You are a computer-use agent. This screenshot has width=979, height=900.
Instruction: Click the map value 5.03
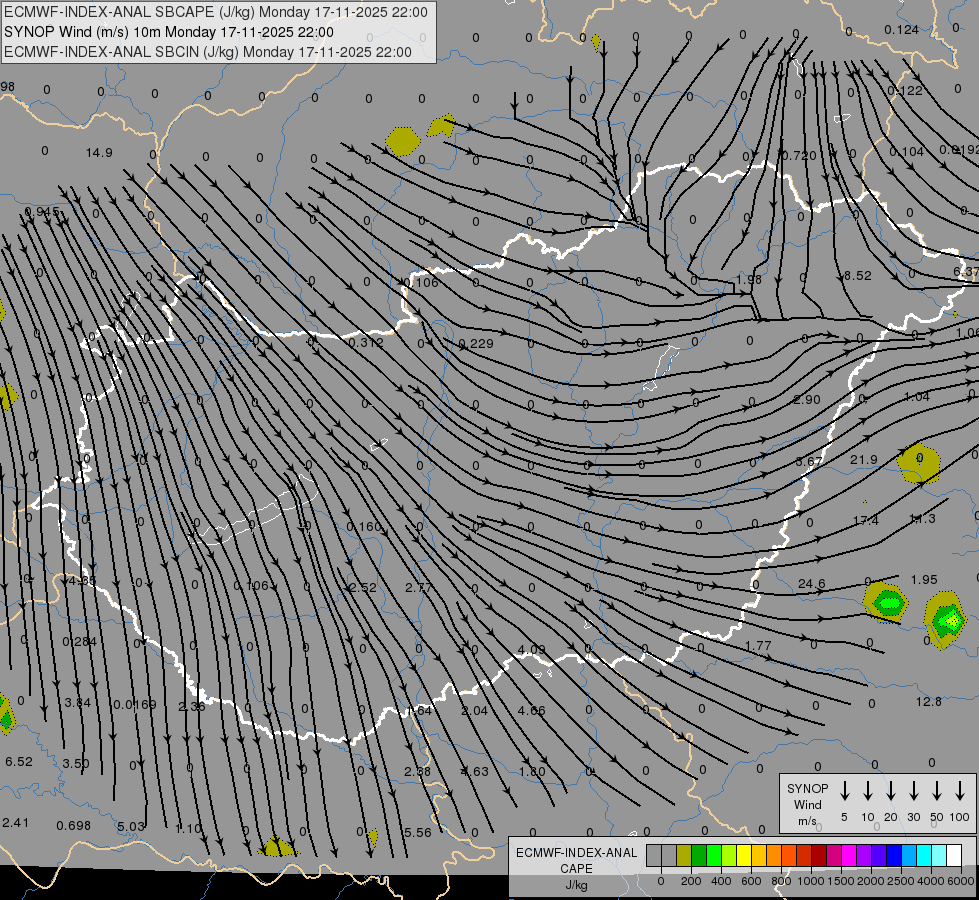130,826
